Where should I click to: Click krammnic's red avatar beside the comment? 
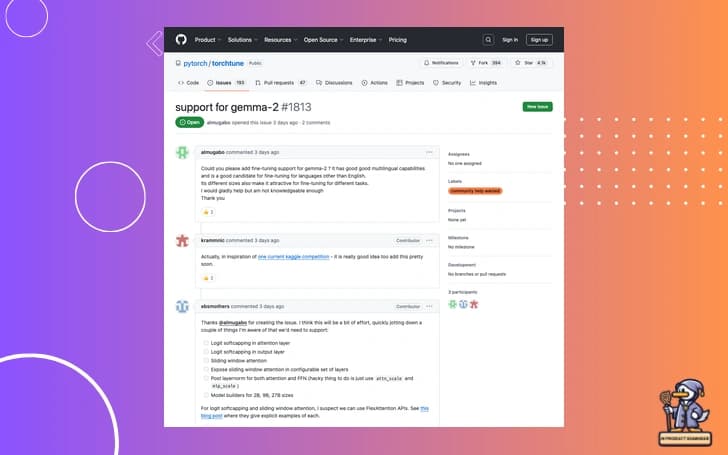coord(182,240)
